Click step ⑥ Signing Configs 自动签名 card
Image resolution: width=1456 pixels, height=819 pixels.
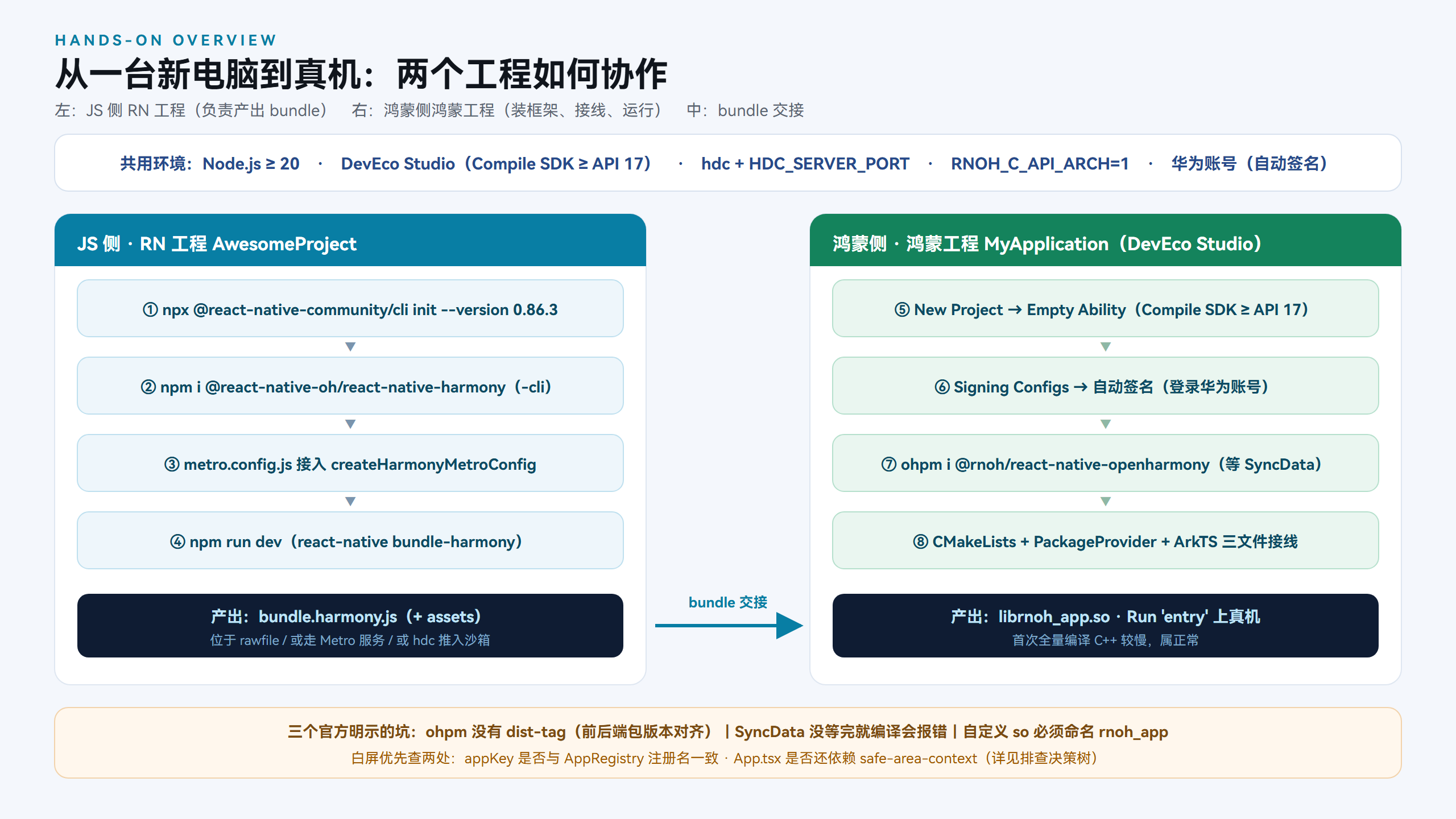[1106, 386]
